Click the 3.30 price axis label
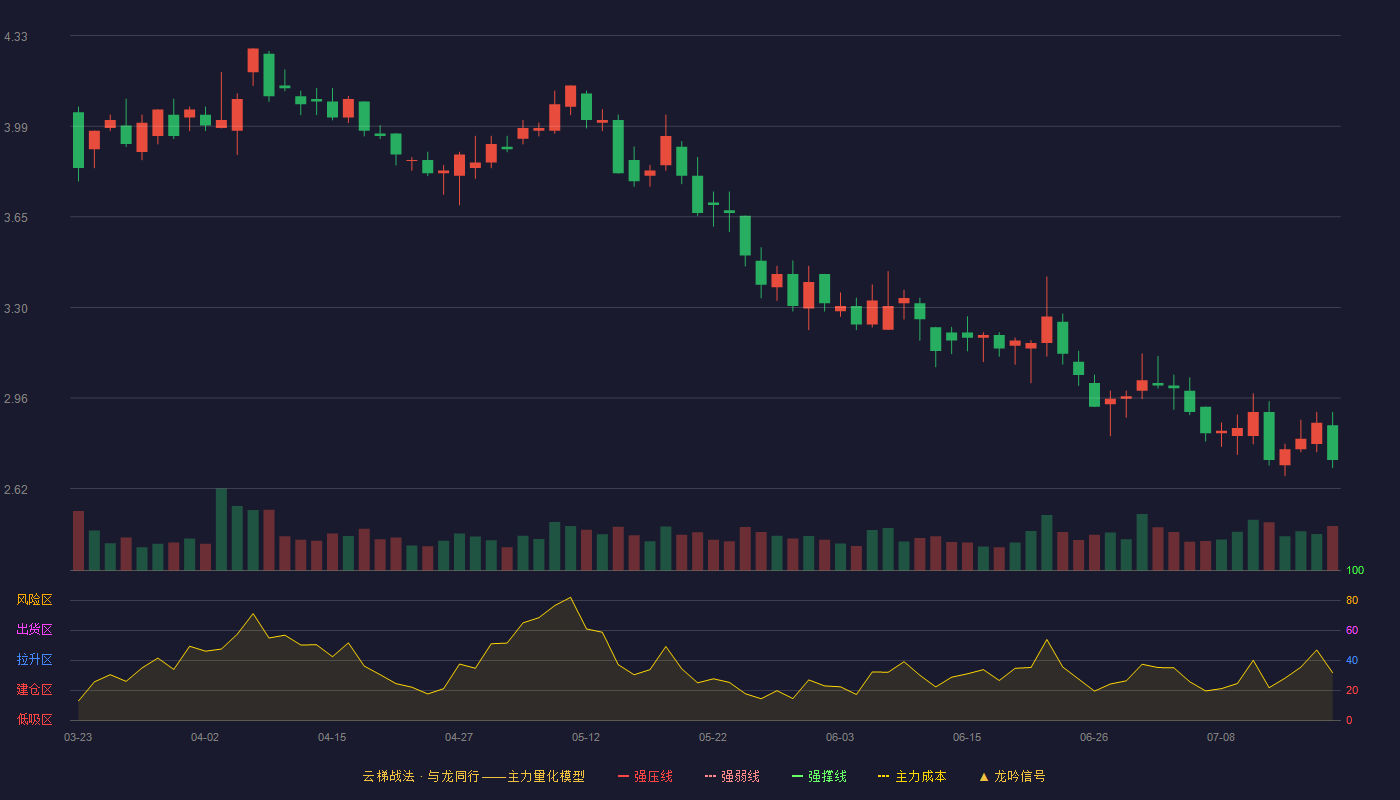 16,309
